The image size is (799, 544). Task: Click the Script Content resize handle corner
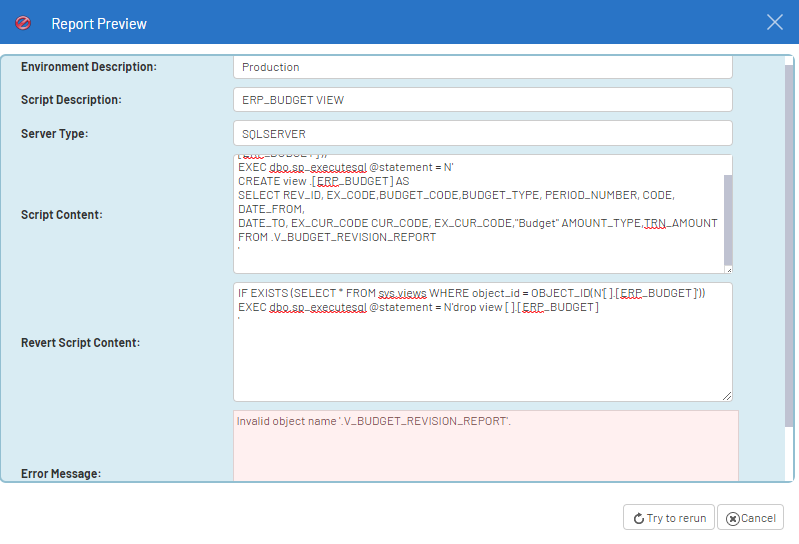pos(728,268)
